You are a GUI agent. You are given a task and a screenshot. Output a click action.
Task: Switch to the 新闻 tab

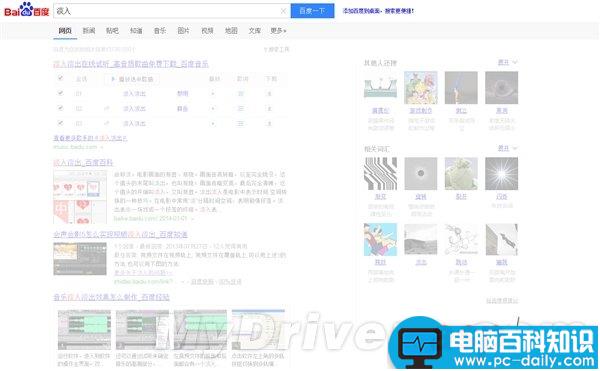89,31
